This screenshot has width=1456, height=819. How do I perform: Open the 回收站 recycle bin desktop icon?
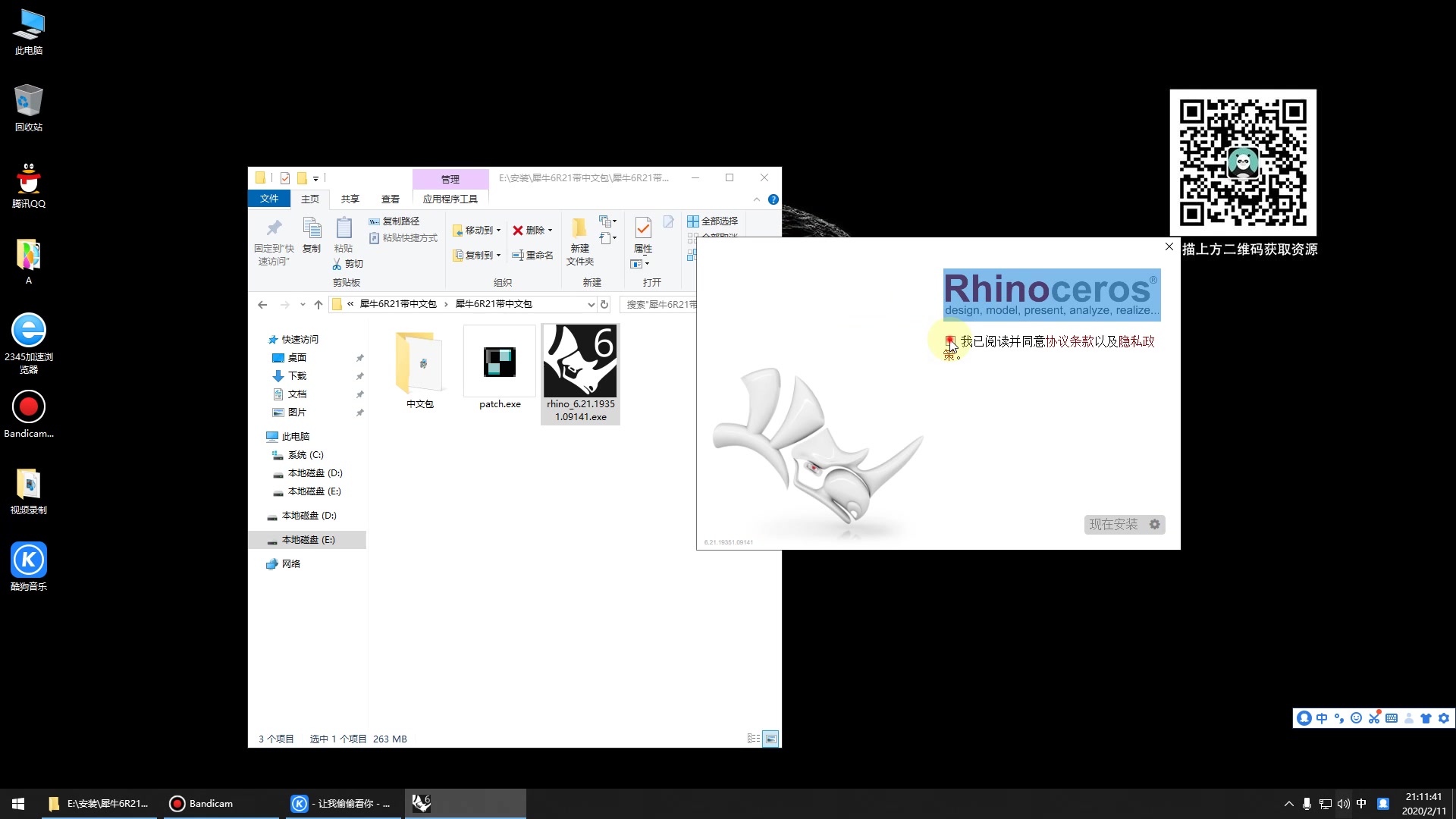pos(29,108)
